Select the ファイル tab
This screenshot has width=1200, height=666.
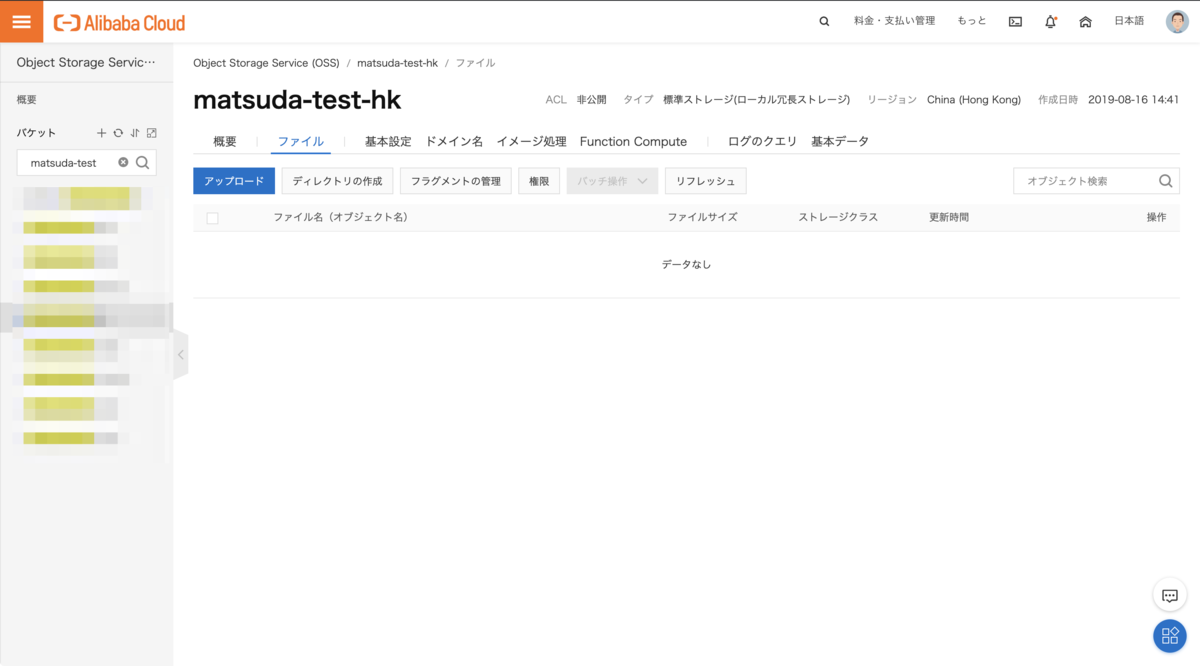[x=301, y=142]
